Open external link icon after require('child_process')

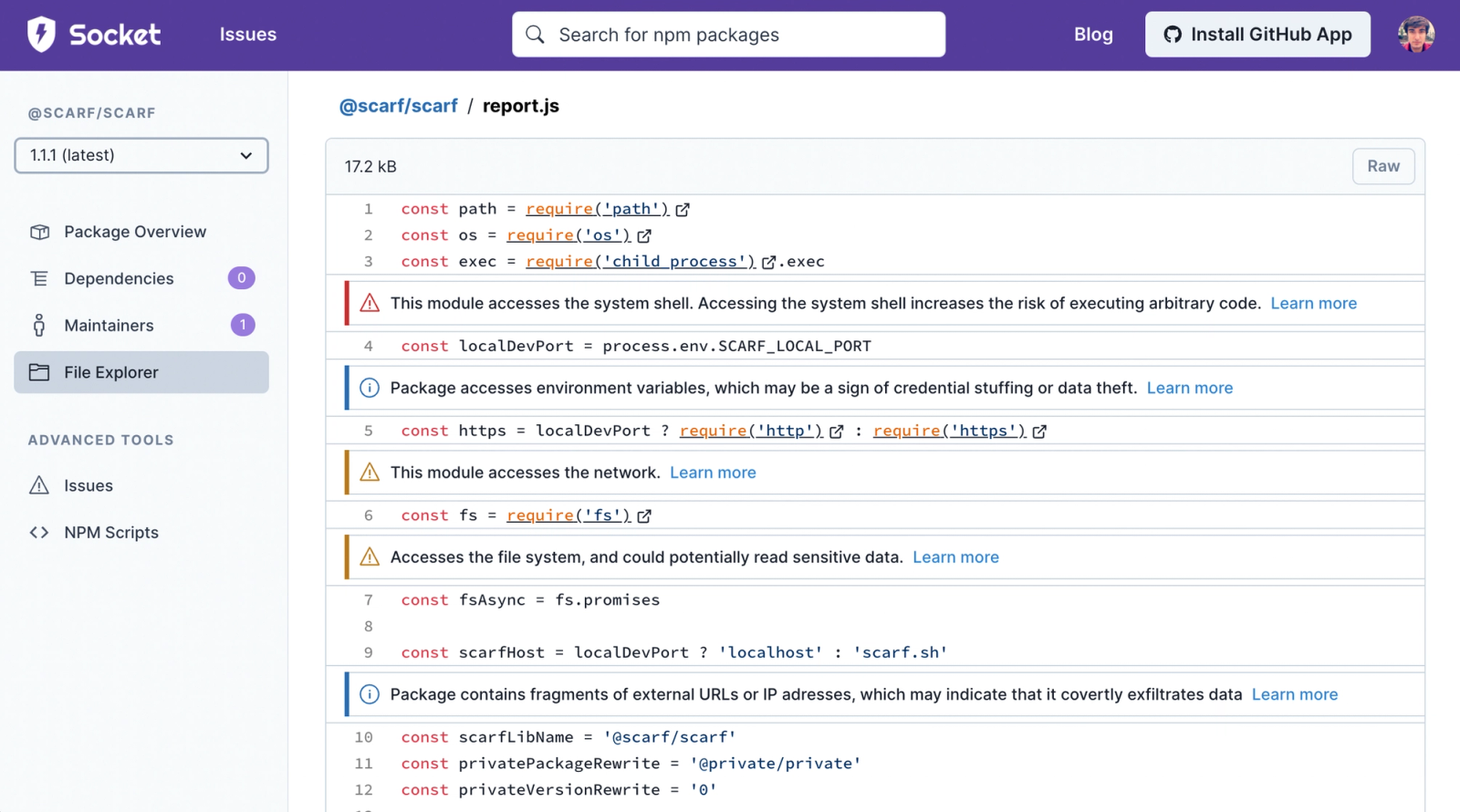768,263
